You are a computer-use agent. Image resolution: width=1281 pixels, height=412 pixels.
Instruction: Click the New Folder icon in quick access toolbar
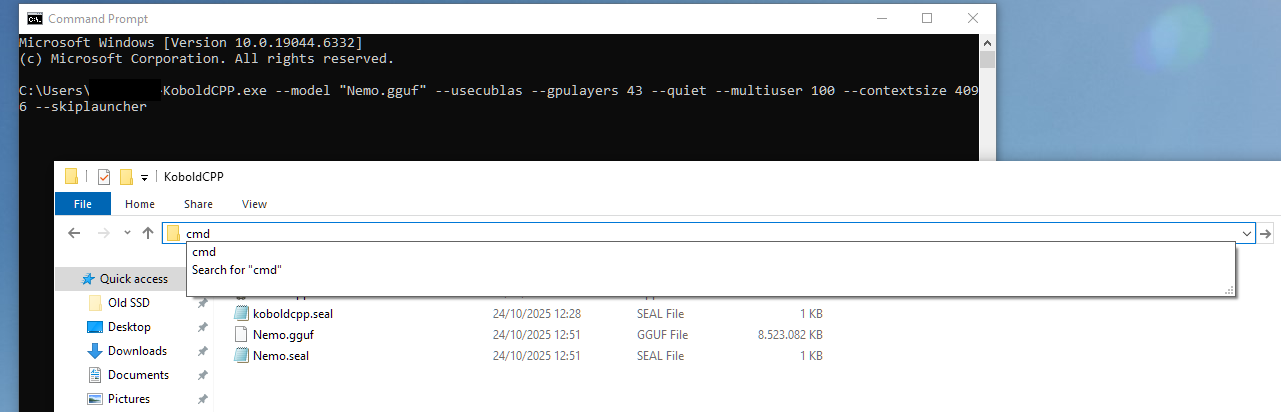point(126,177)
